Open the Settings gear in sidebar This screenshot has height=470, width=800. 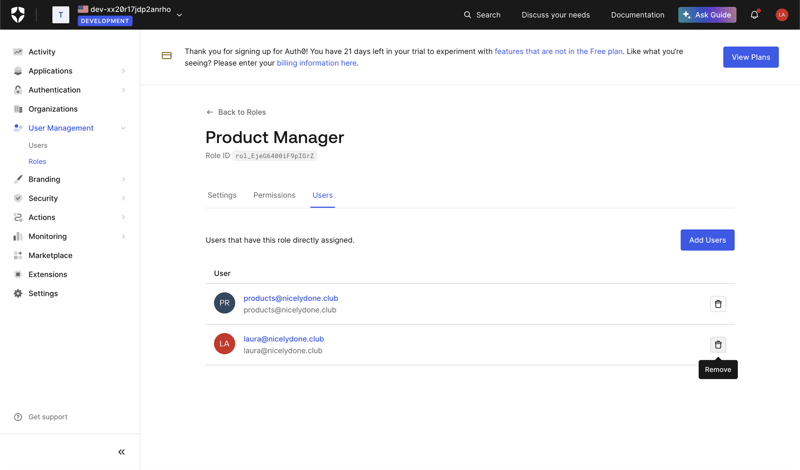click(x=18, y=293)
